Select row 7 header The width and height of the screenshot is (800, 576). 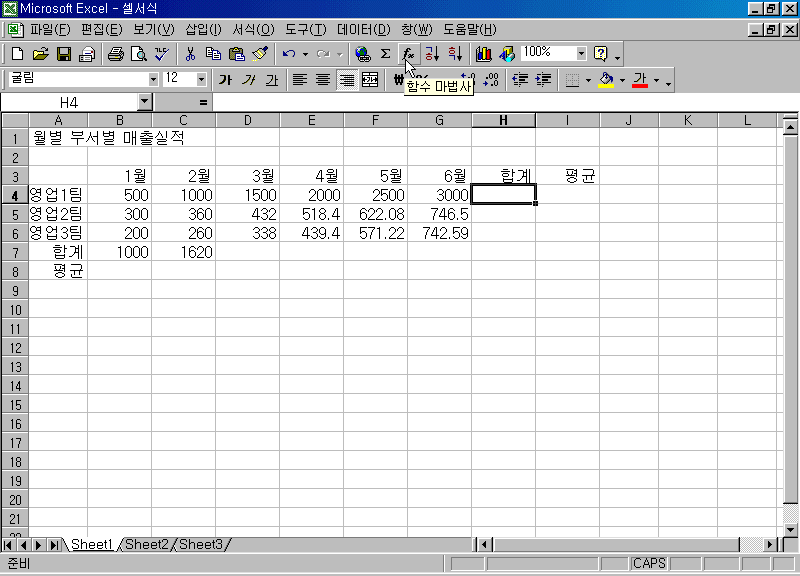point(15,253)
